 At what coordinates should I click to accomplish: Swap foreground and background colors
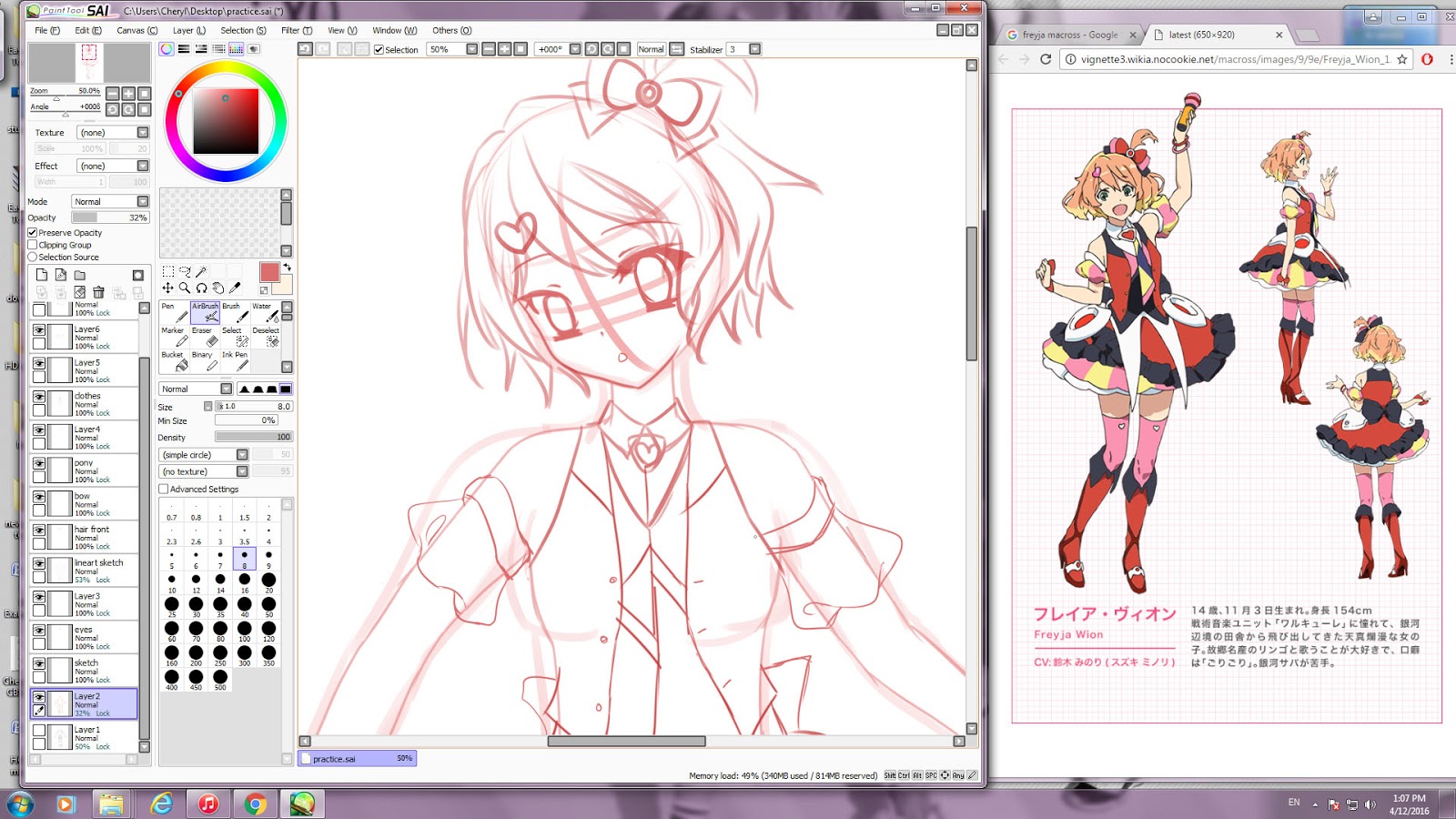[x=288, y=268]
